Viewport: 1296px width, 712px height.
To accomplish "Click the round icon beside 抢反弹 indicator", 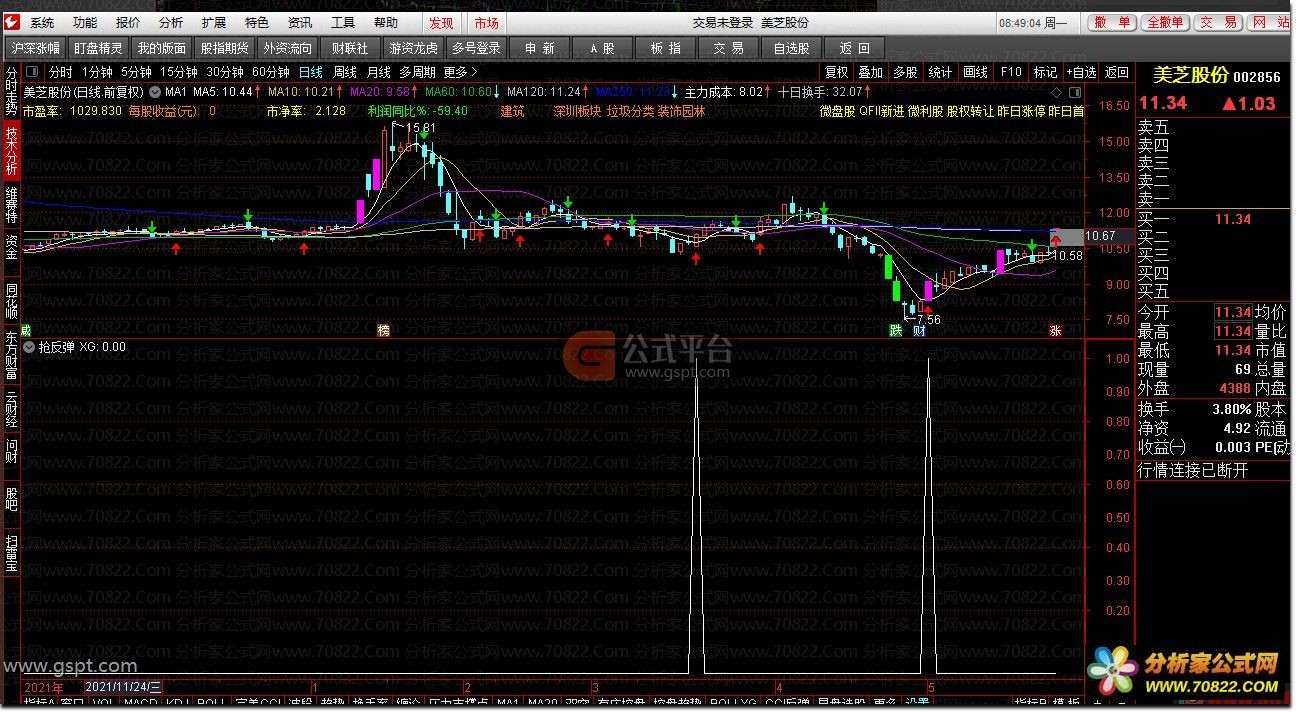I will point(29,347).
